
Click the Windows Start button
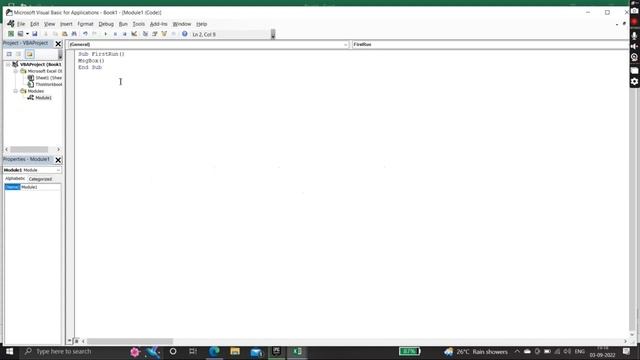[9, 351]
